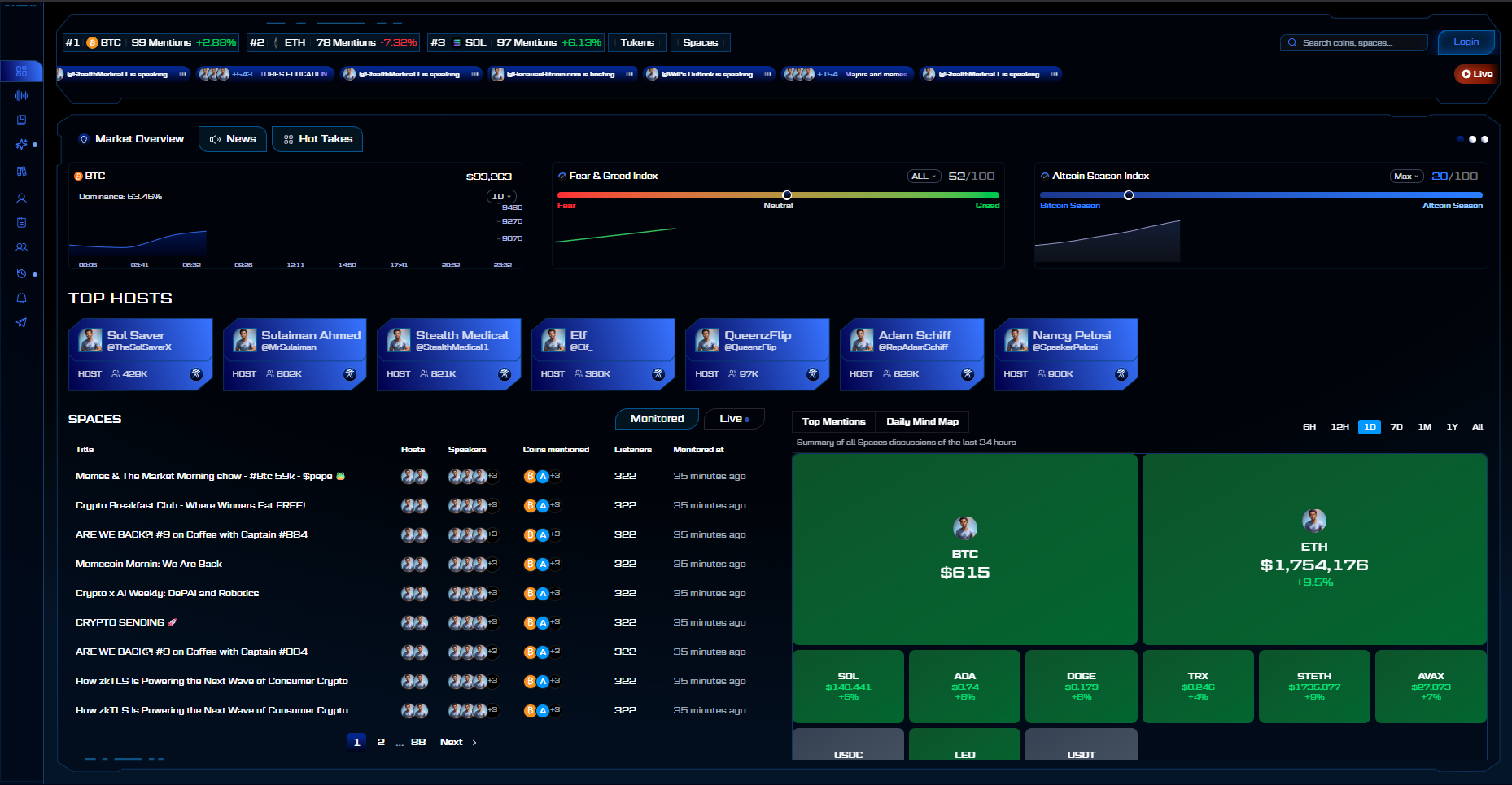Screen dimensions: 1512x785
Task: Switch to the News tab
Action: coord(233,139)
